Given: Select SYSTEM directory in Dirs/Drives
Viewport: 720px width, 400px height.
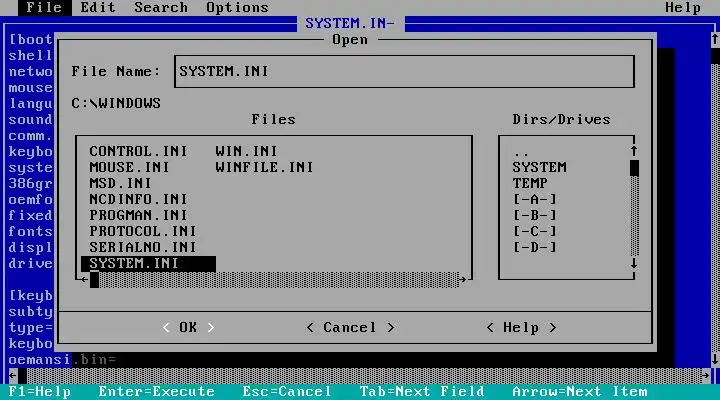Looking at the screenshot, I should tap(539, 167).
